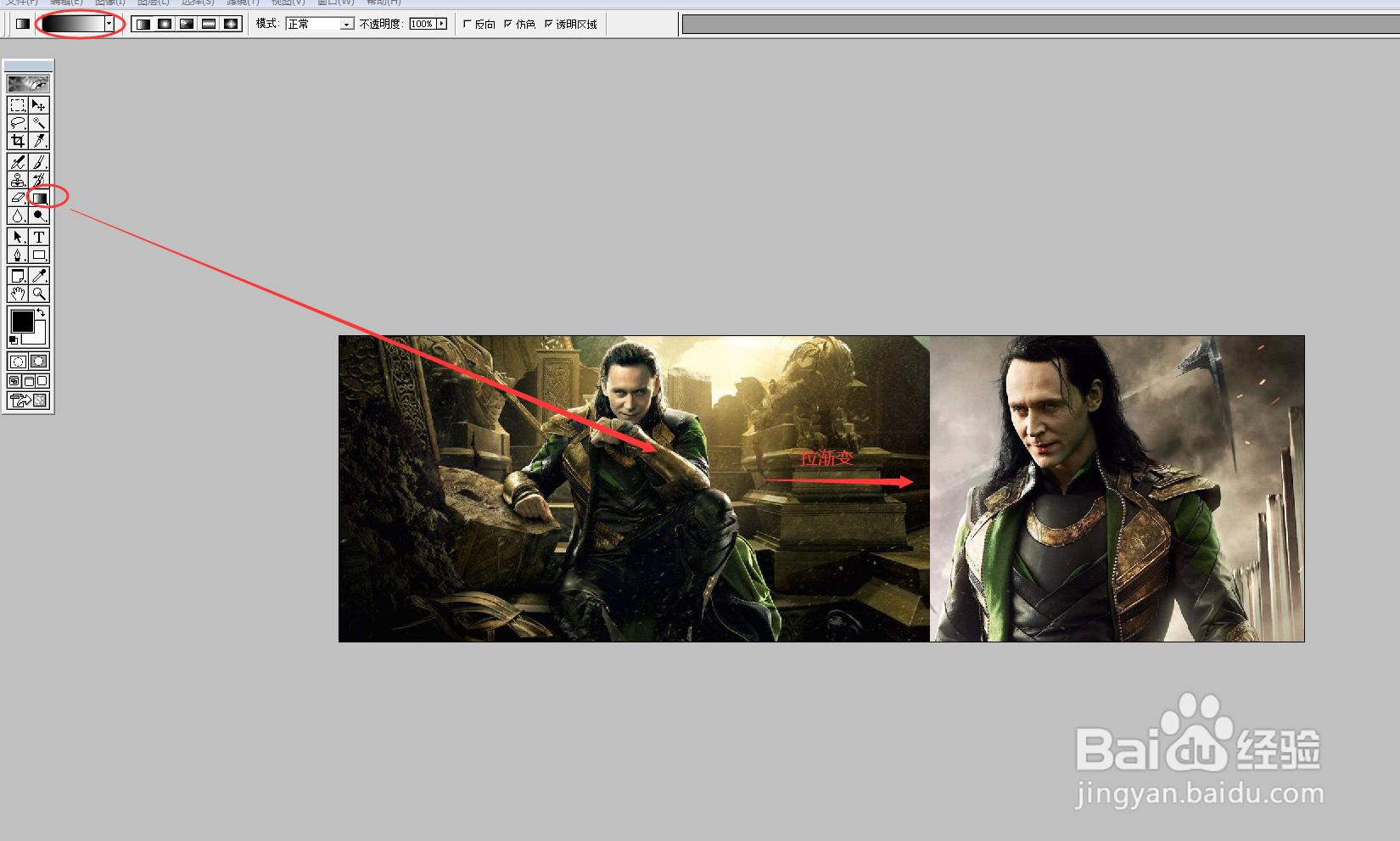The width and height of the screenshot is (1400, 841).
Task: Click the opacity 100% input field
Action: [x=423, y=24]
